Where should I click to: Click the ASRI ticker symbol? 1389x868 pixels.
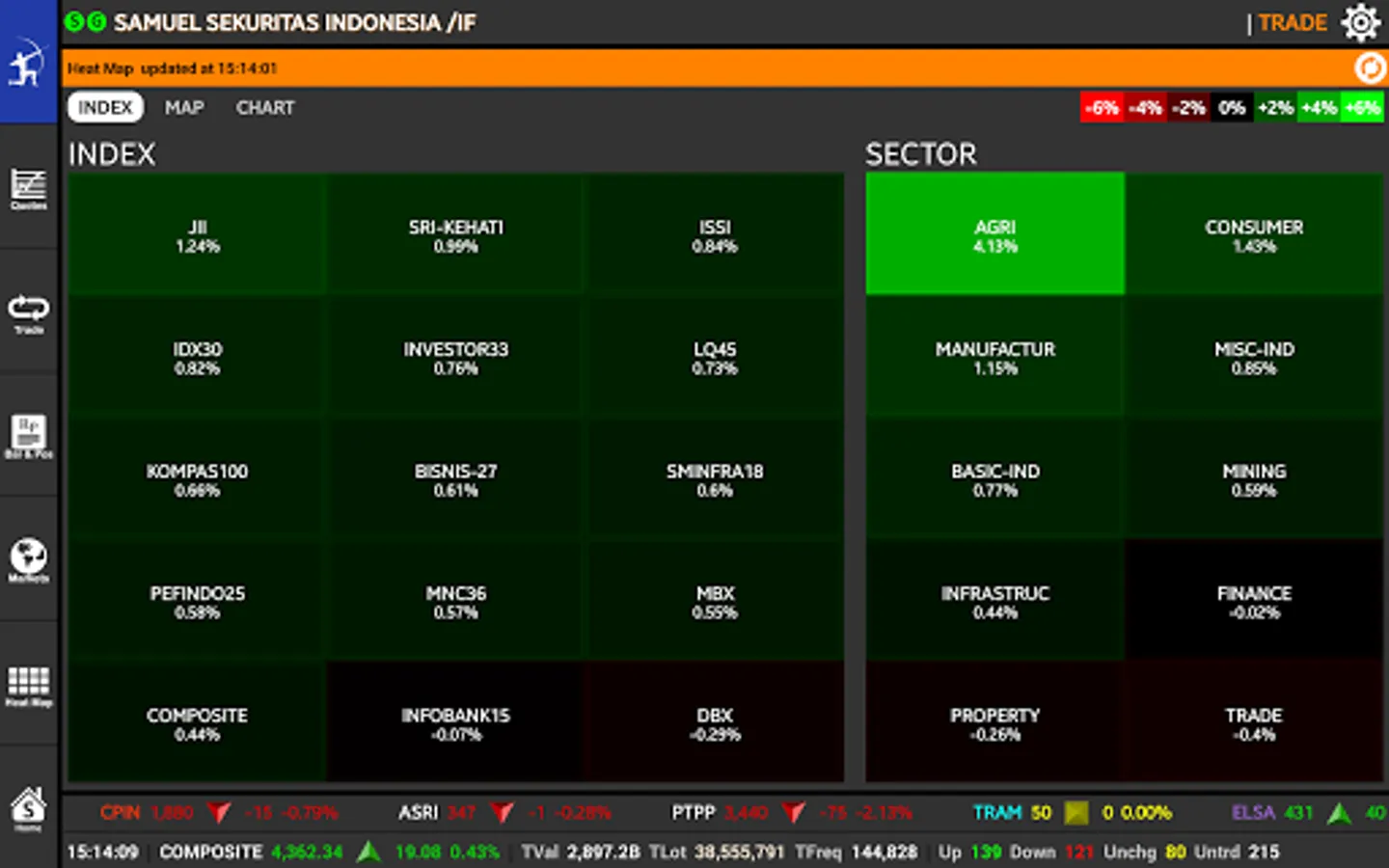(418, 812)
